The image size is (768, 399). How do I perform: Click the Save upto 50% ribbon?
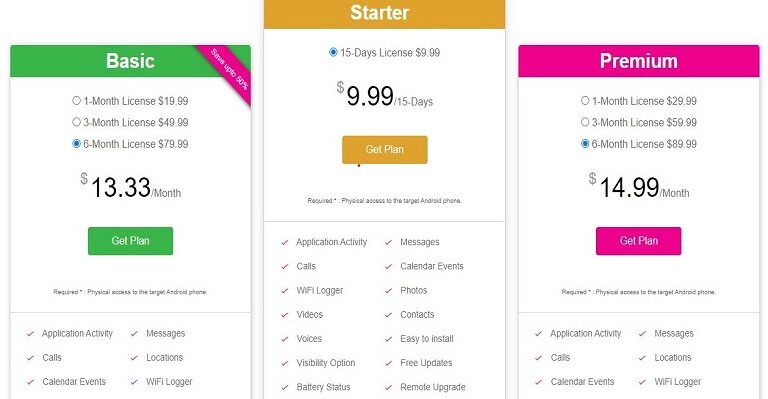(229, 70)
